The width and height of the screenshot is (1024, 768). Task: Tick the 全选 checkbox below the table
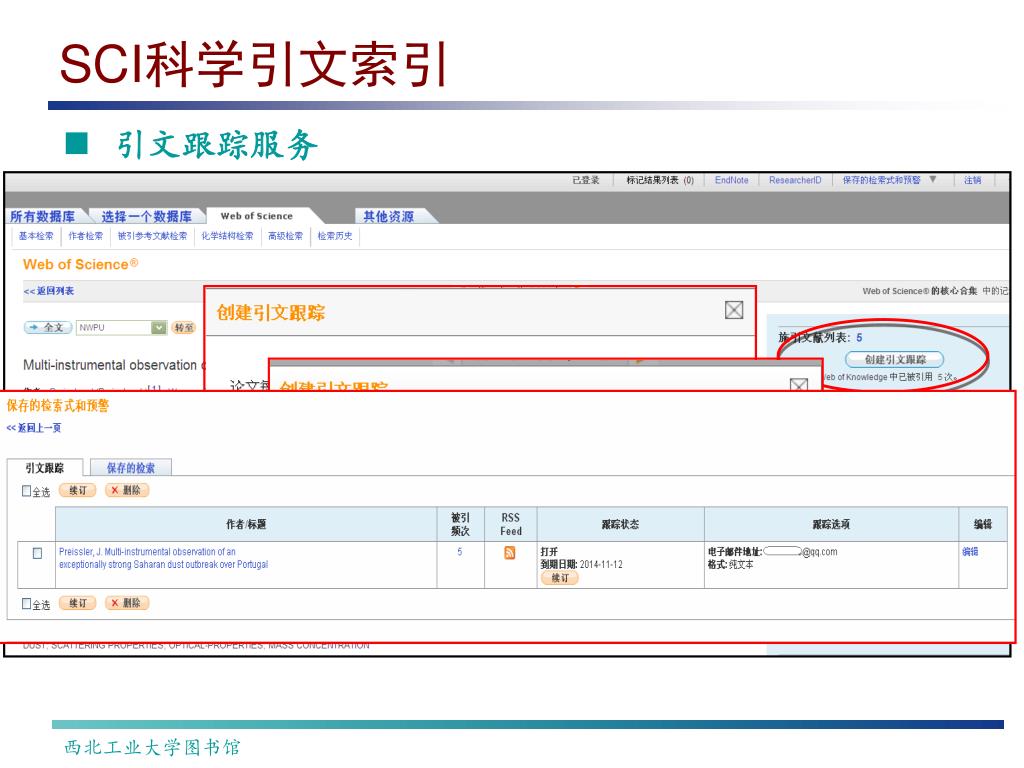click(27, 603)
